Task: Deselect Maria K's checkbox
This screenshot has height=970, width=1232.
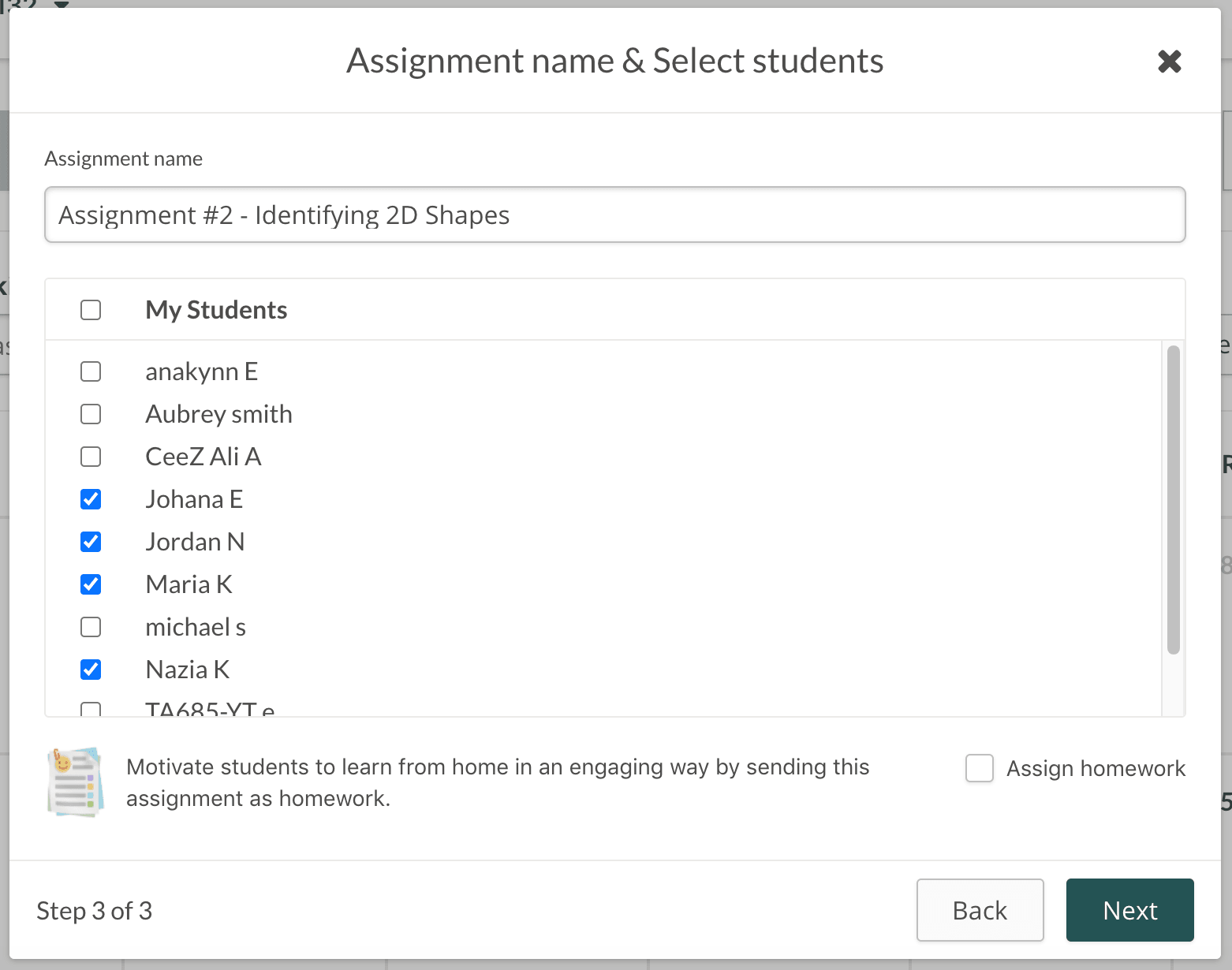Action: pos(91,584)
